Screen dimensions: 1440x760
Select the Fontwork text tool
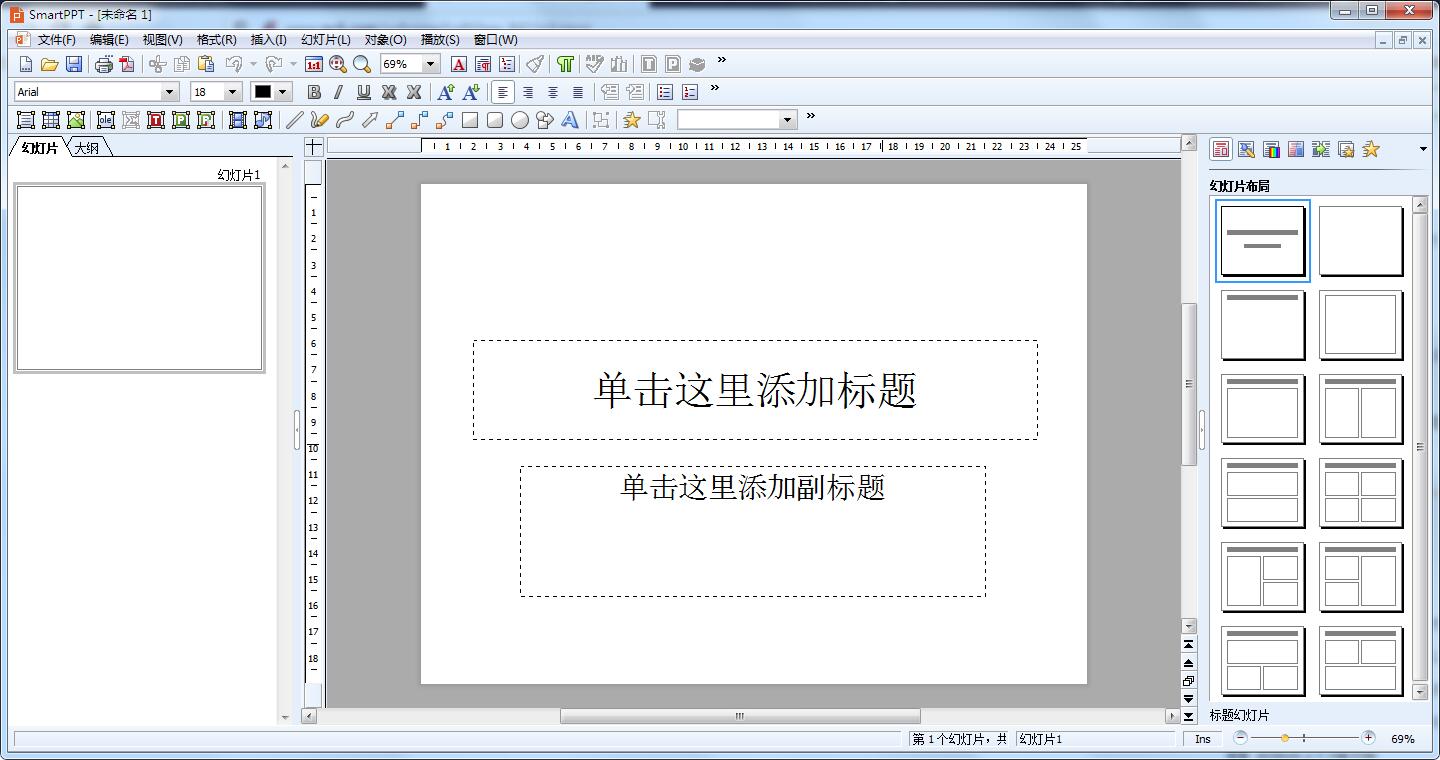coord(570,119)
